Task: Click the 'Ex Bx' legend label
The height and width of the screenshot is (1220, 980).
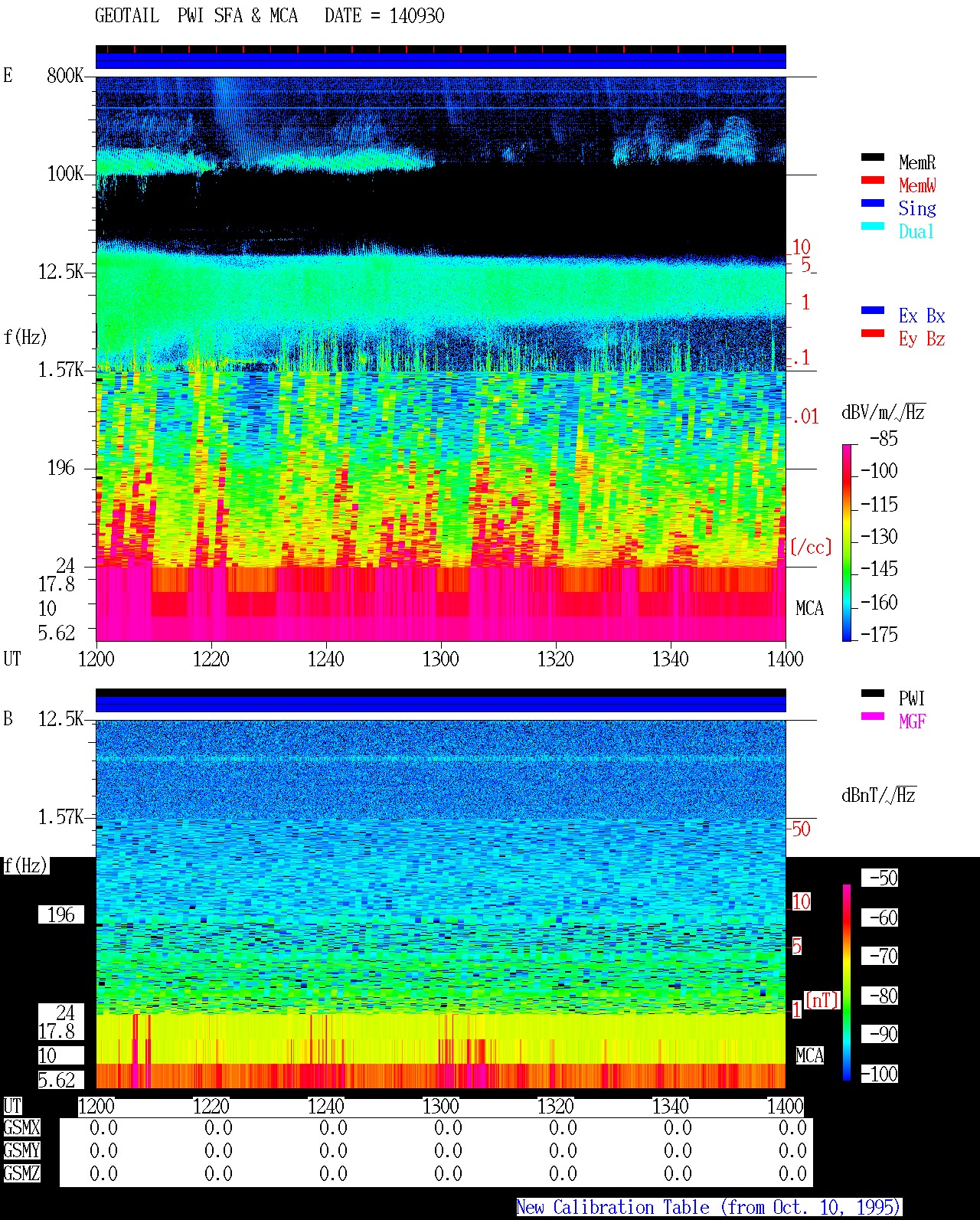Action: 922,316
